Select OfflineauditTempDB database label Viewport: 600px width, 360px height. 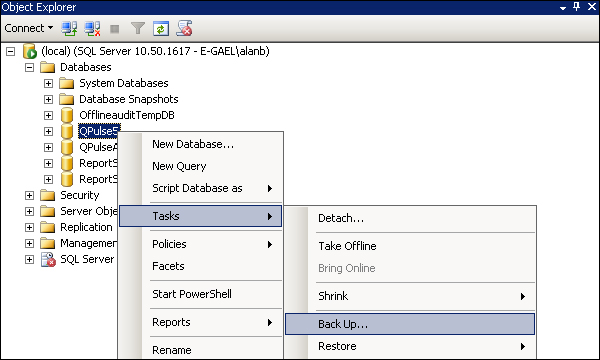127,115
